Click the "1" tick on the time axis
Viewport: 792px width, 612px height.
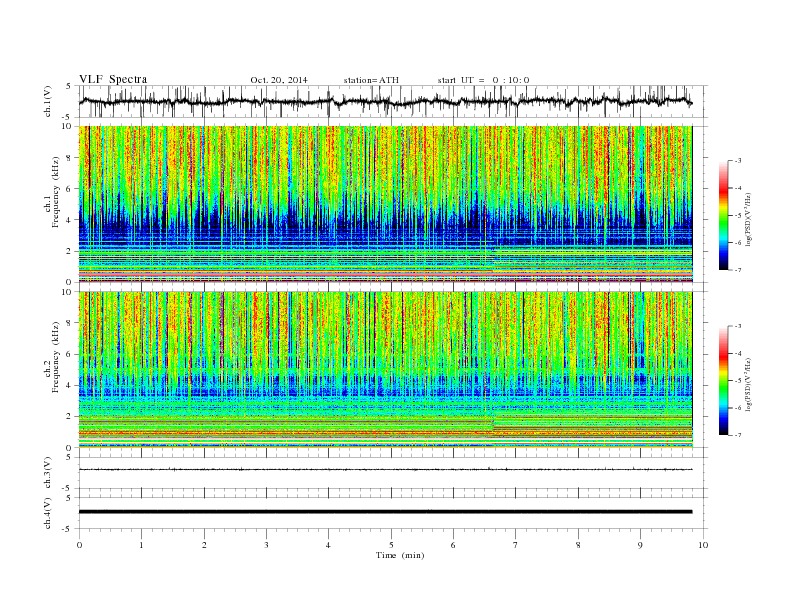[x=141, y=545]
